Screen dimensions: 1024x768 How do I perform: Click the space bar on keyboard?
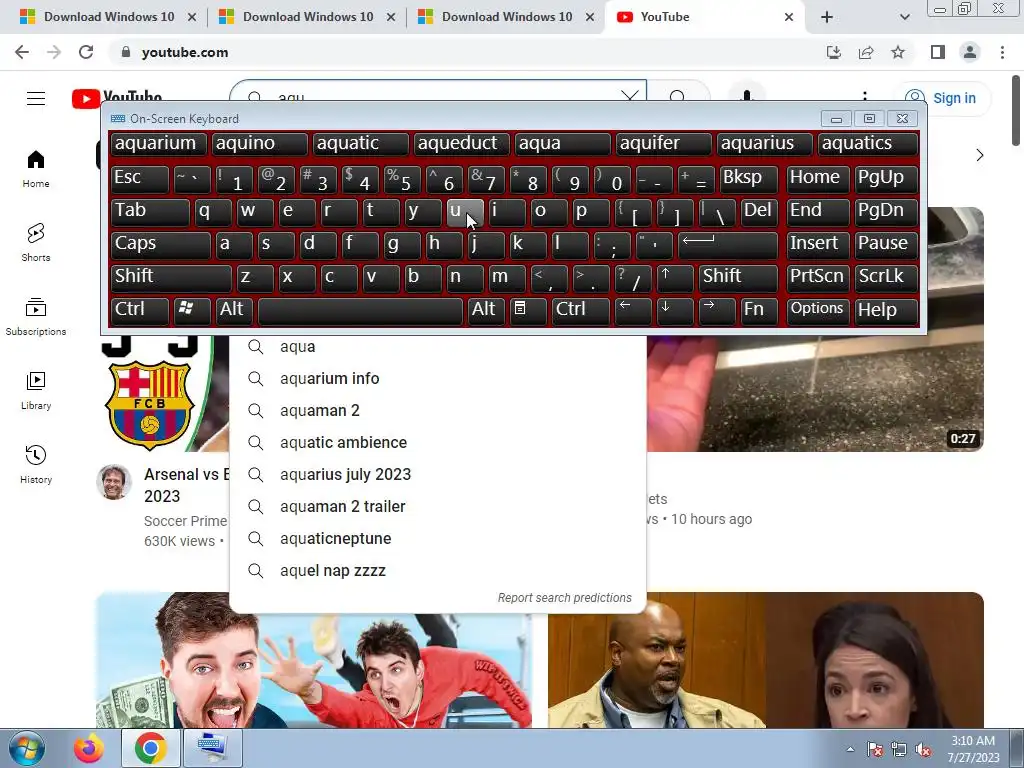(x=360, y=310)
